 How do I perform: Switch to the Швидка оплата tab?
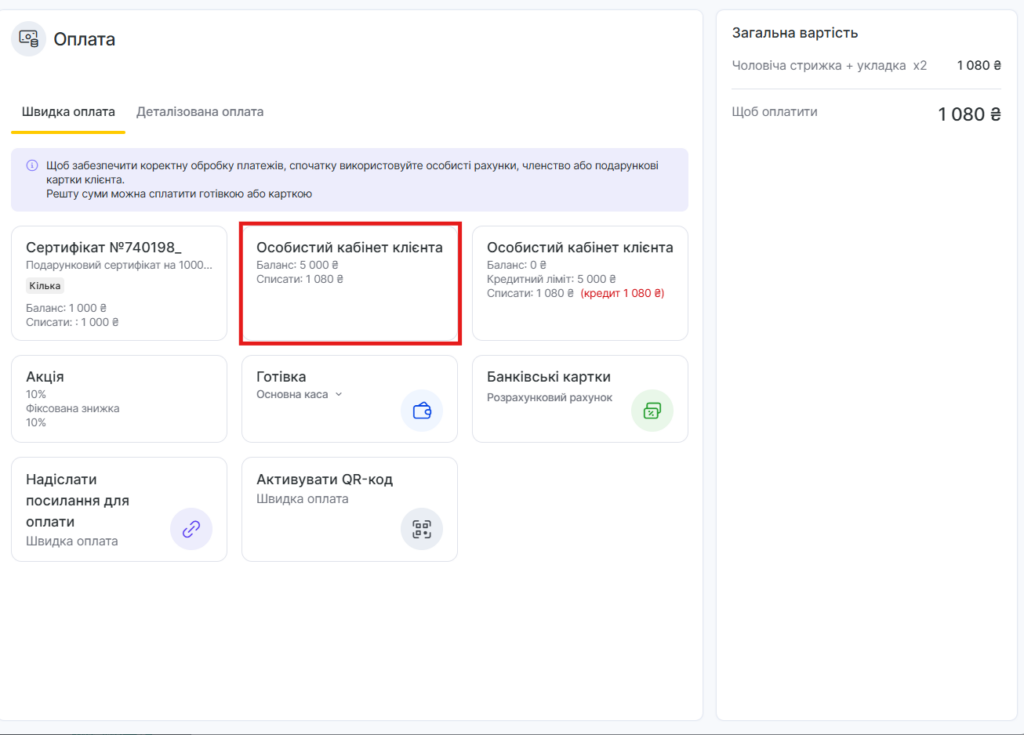(68, 112)
